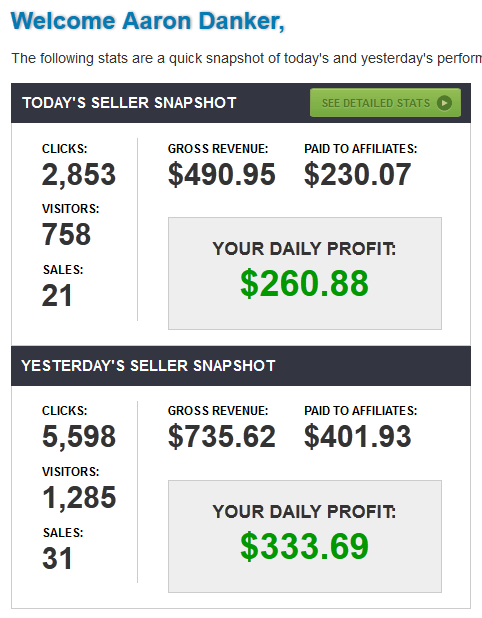Click today's sales number 21
Viewport: 482px width, 618px height.
pos(57,296)
